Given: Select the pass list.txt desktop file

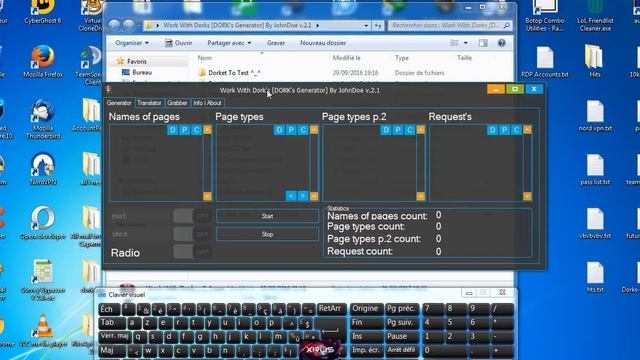Looking at the screenshot, I should 595,169.
